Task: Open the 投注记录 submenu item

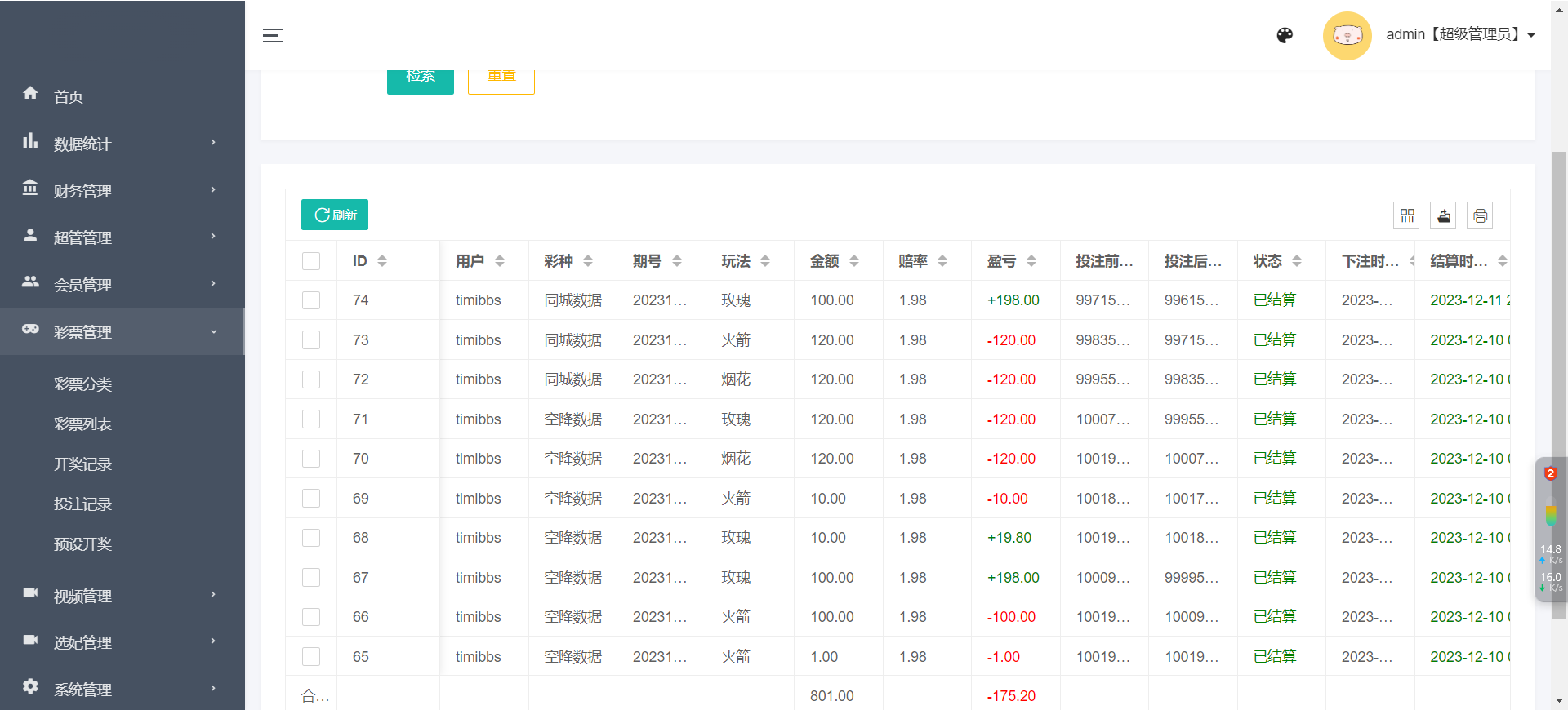Action: click(x=82, y=504)
